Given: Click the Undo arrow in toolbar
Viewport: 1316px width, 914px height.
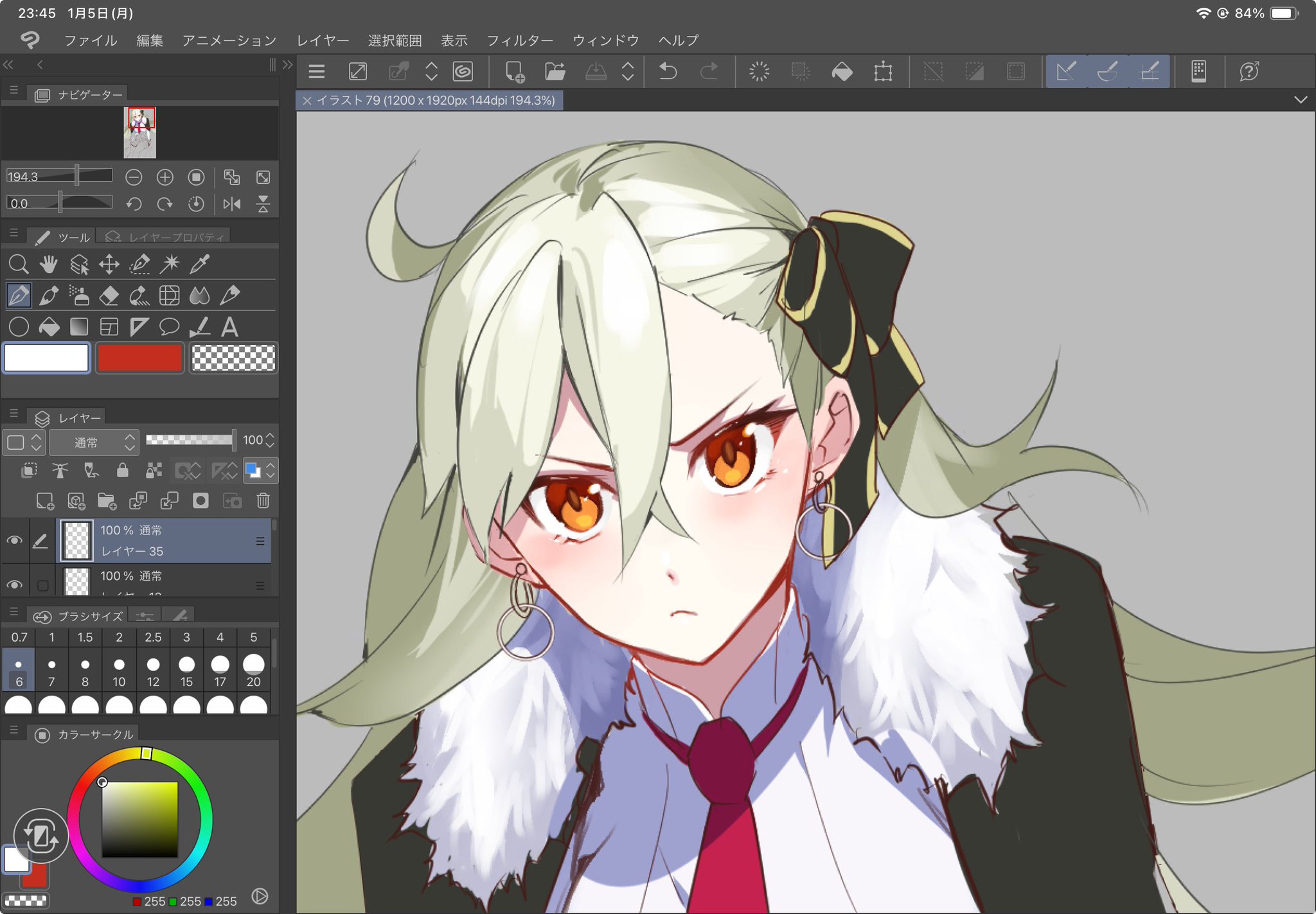Looking at the screenshot, I should tap(668, 71).
